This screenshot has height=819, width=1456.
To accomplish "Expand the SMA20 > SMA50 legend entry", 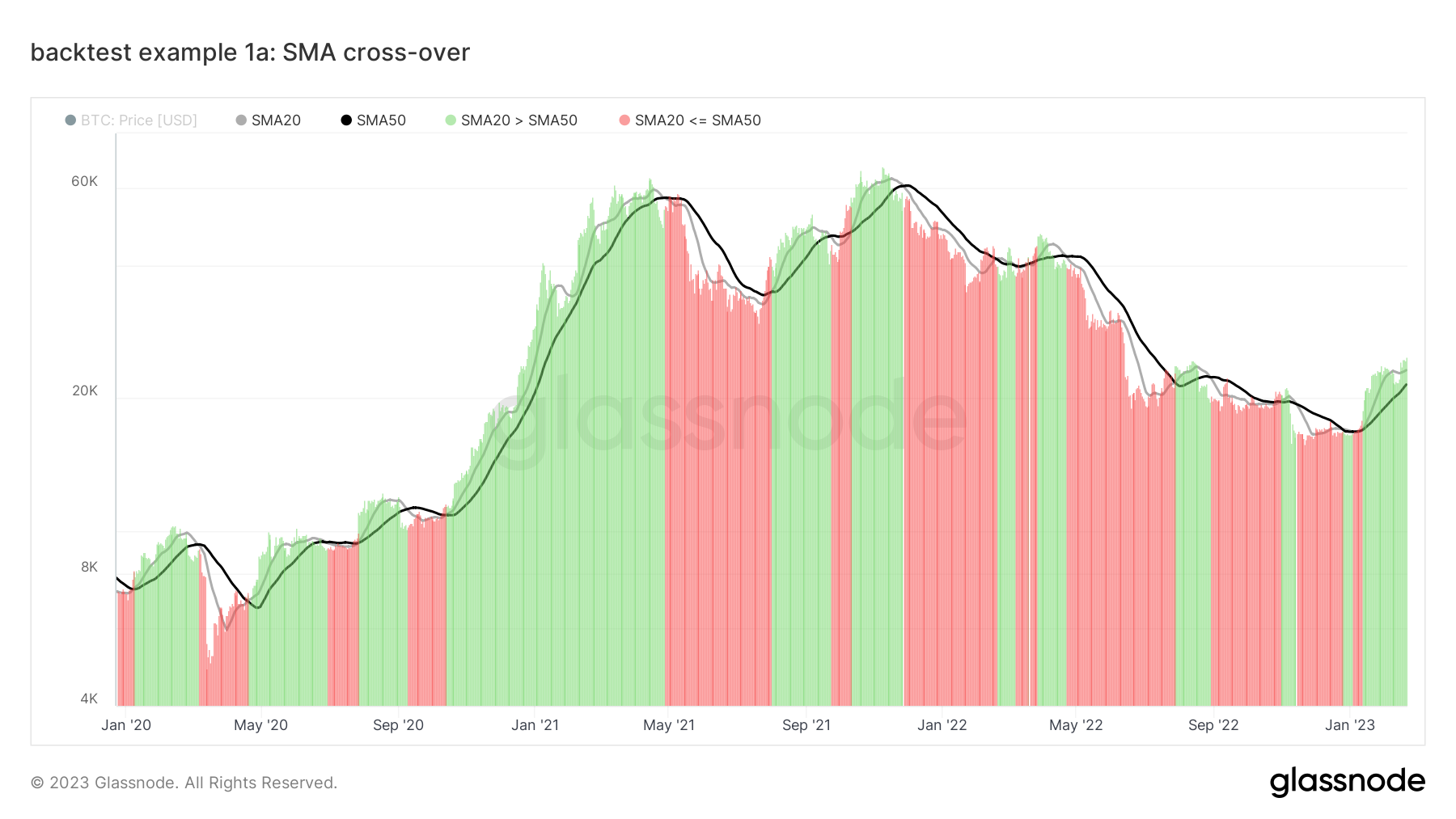I will point(518,120).
